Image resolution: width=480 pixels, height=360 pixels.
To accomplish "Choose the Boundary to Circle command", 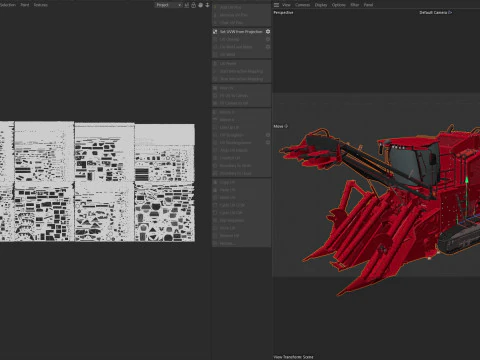I will (x=242, y=166).
